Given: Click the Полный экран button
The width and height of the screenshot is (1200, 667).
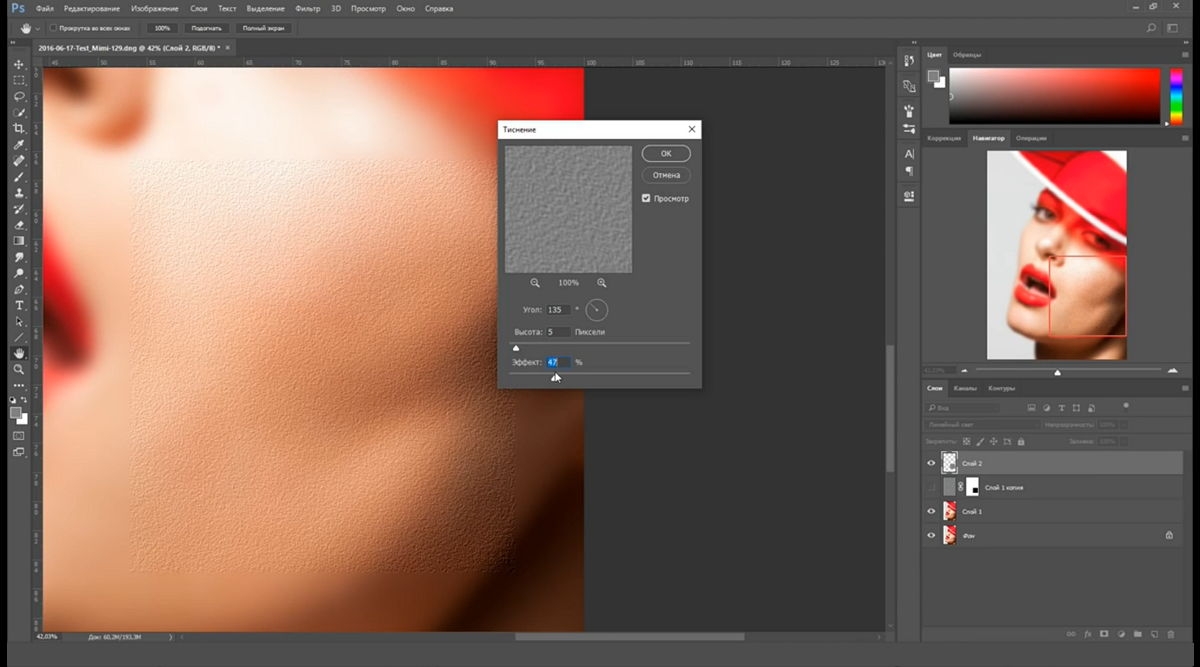Looking at the screenshot, I should coord(263,28).
